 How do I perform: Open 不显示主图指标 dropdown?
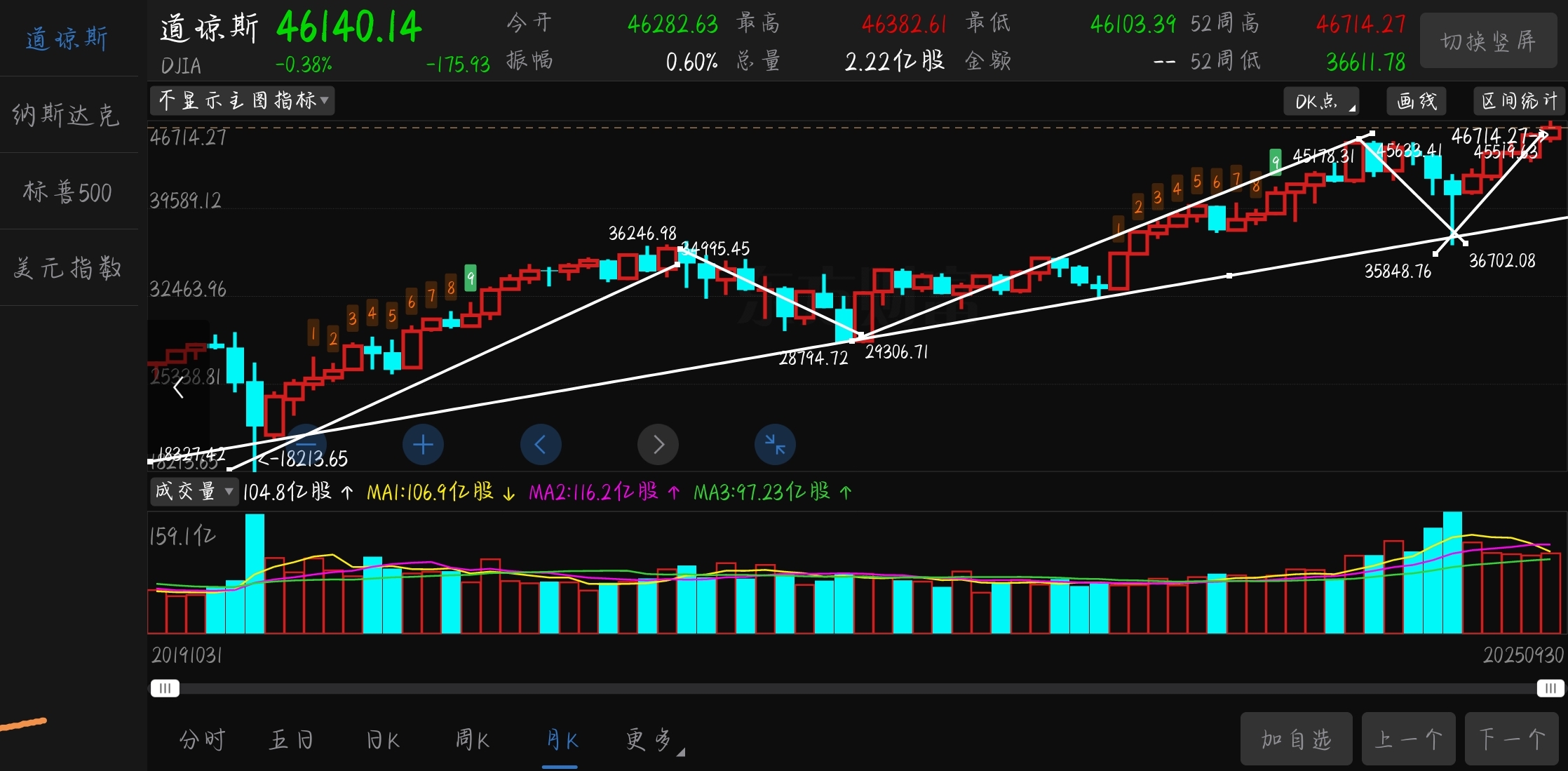(x=243, y=101)
